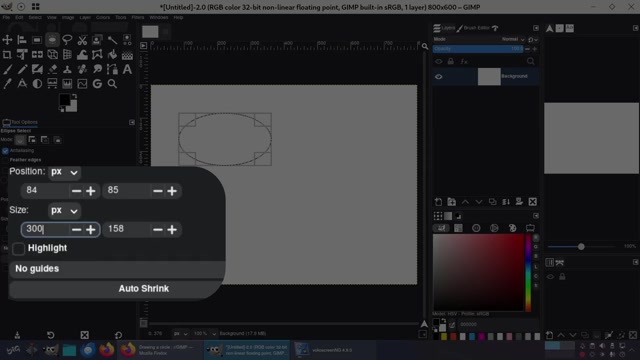Image resolution: width=640 pixels, height=360 pixels.
Task: Select the 3D Transform cube tool
Action: [x=52, y=54]
